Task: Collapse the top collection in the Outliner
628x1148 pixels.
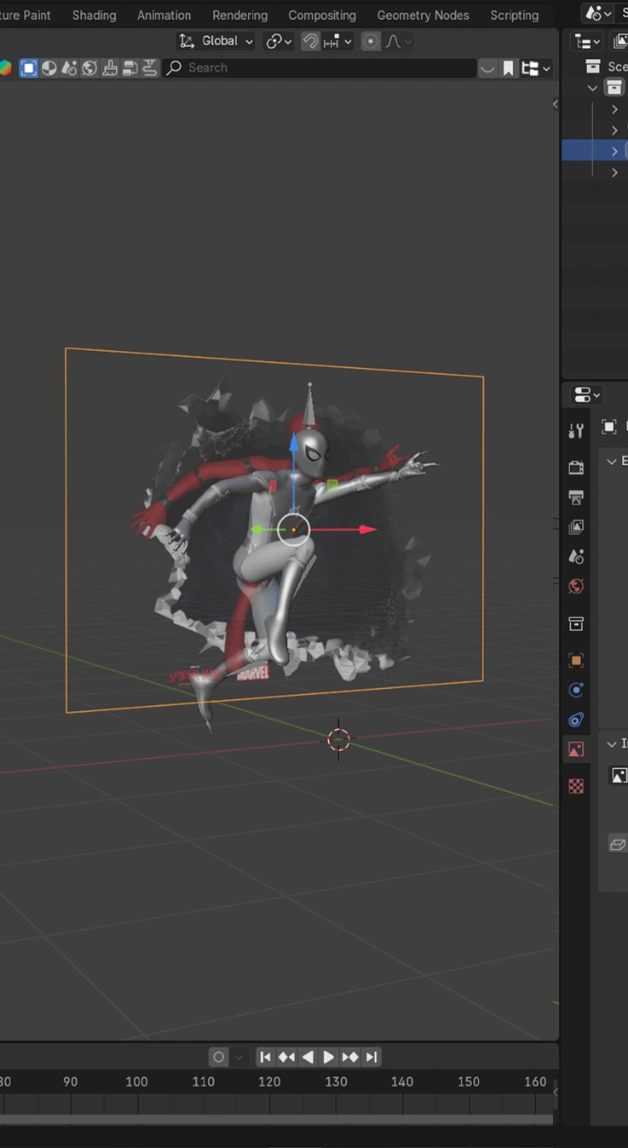Action: click(x=592, y=88)
